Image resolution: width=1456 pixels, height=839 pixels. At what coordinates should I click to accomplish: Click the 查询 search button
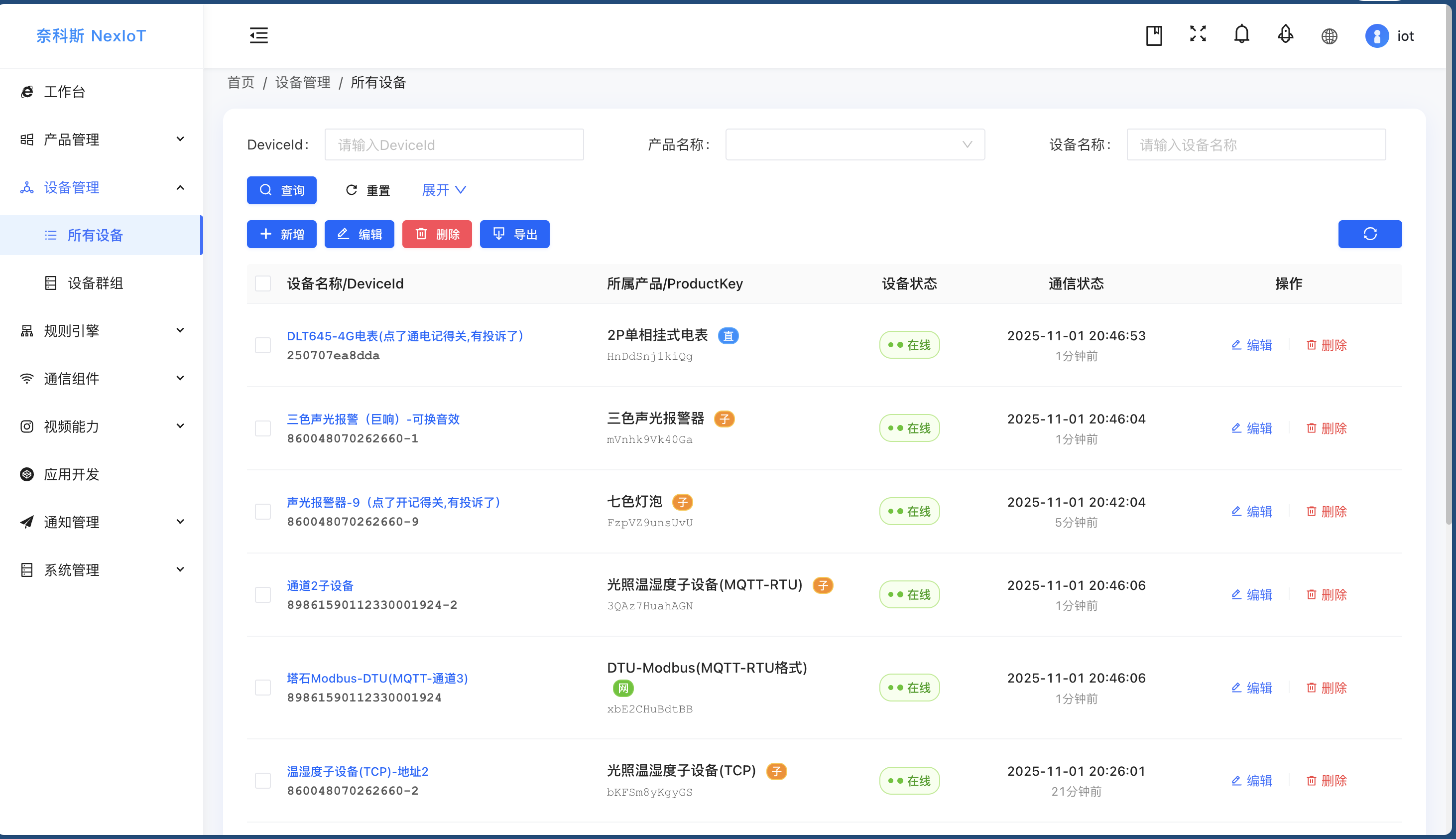point(282,190)
